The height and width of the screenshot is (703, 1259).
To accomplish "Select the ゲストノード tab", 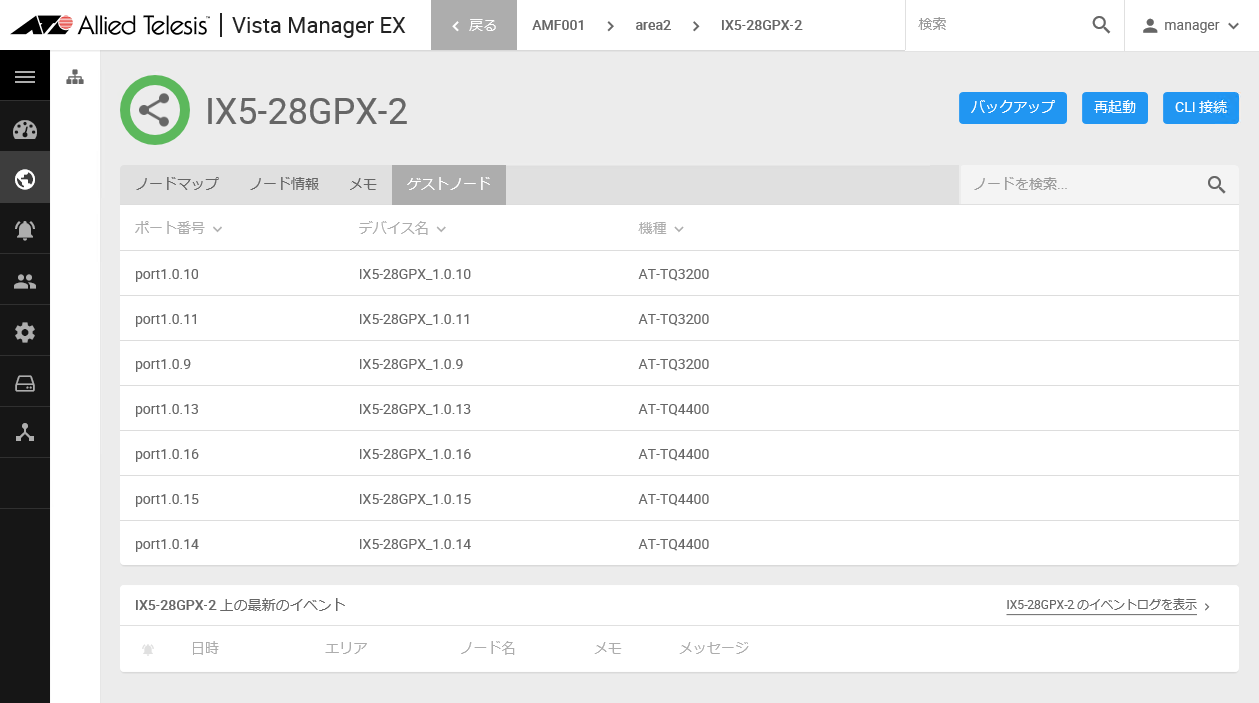I will pyautogui.click(x=449, y=184).
